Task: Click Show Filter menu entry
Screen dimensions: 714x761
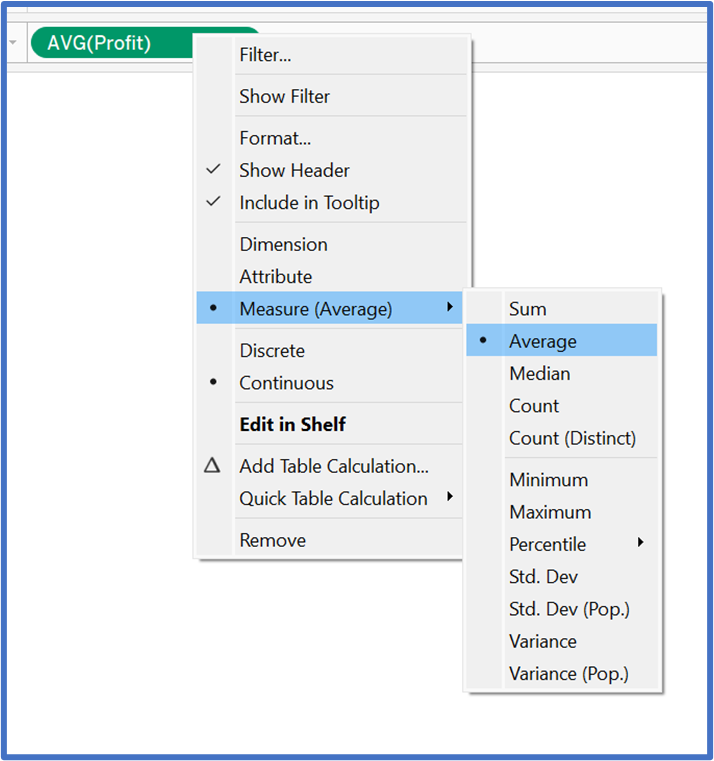Action: tap(284, 96)
